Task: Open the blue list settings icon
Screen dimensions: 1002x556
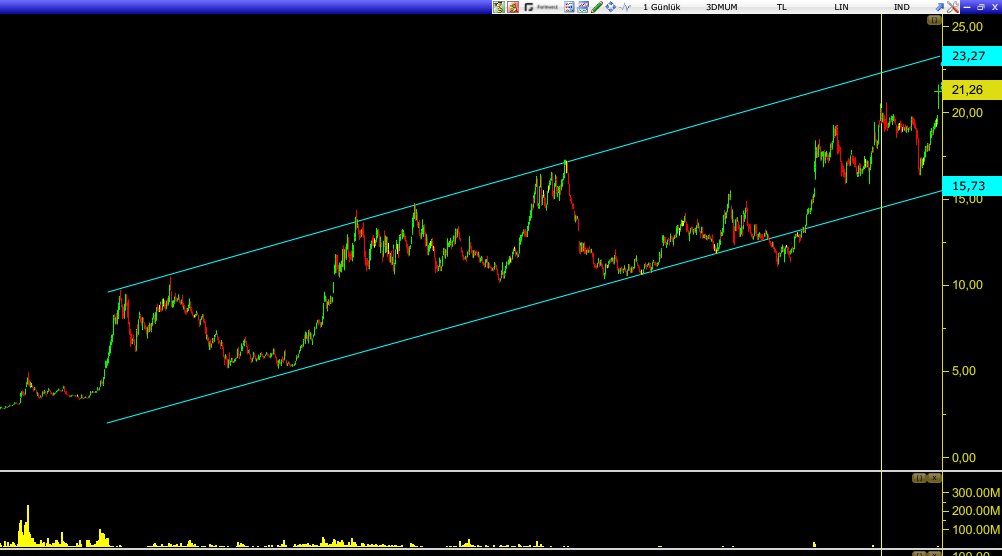Action: (x=569, y=7)
